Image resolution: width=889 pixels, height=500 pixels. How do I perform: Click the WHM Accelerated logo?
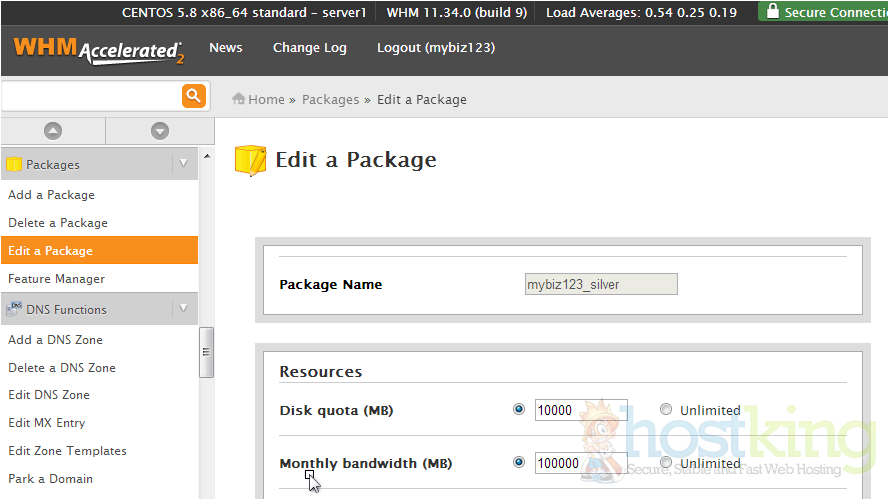(98, 50)
